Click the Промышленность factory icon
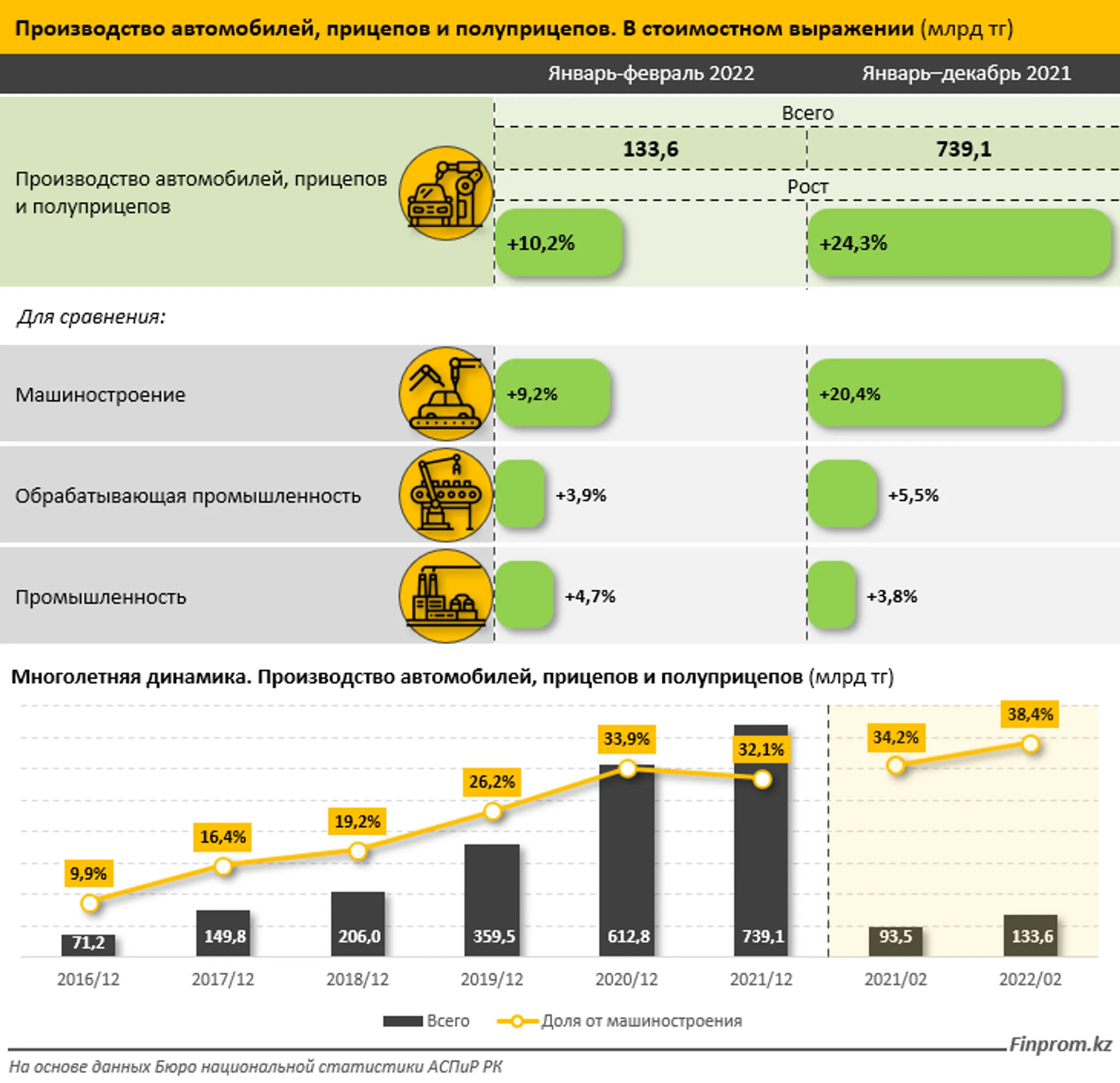Viewport: 1120px width, 1083px height. (446, 596)
